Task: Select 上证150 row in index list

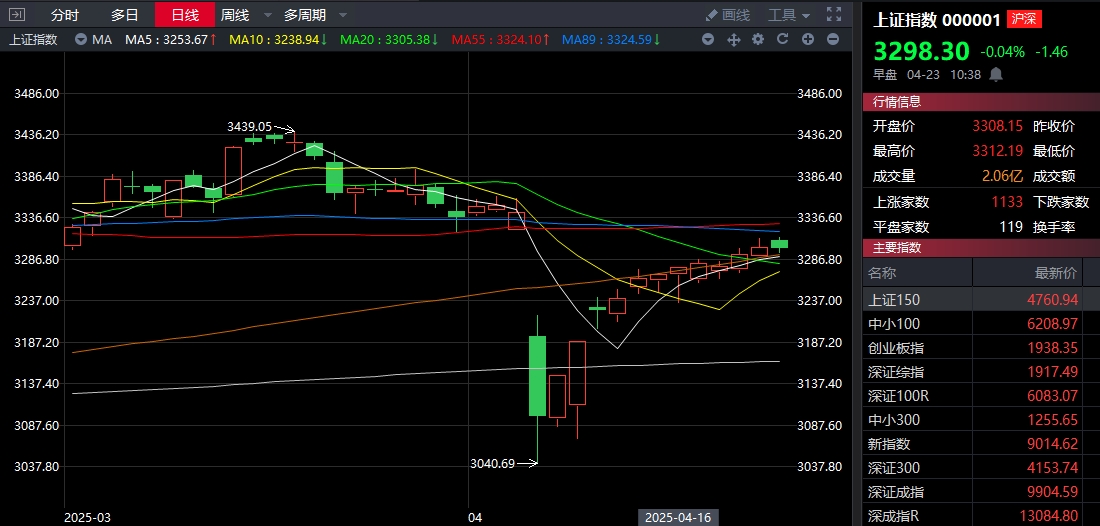Action: click(894, 300)
